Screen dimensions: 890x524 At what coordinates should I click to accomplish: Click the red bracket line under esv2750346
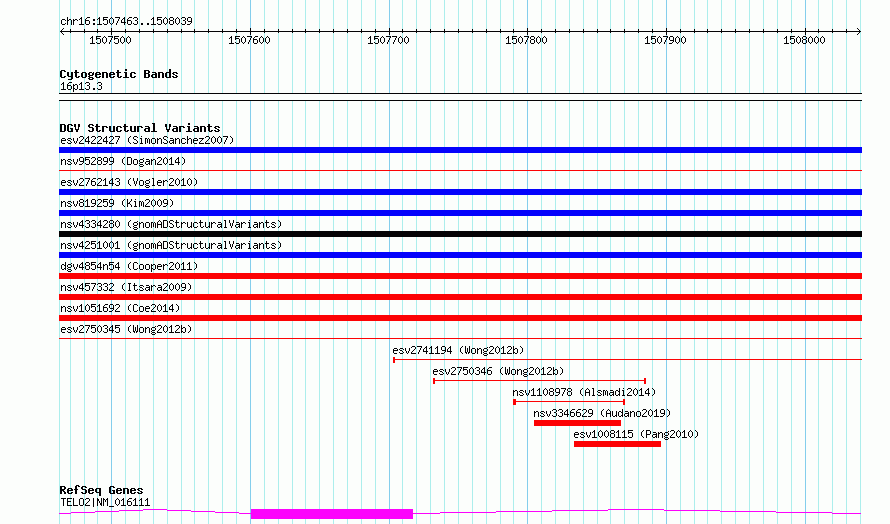539,381
